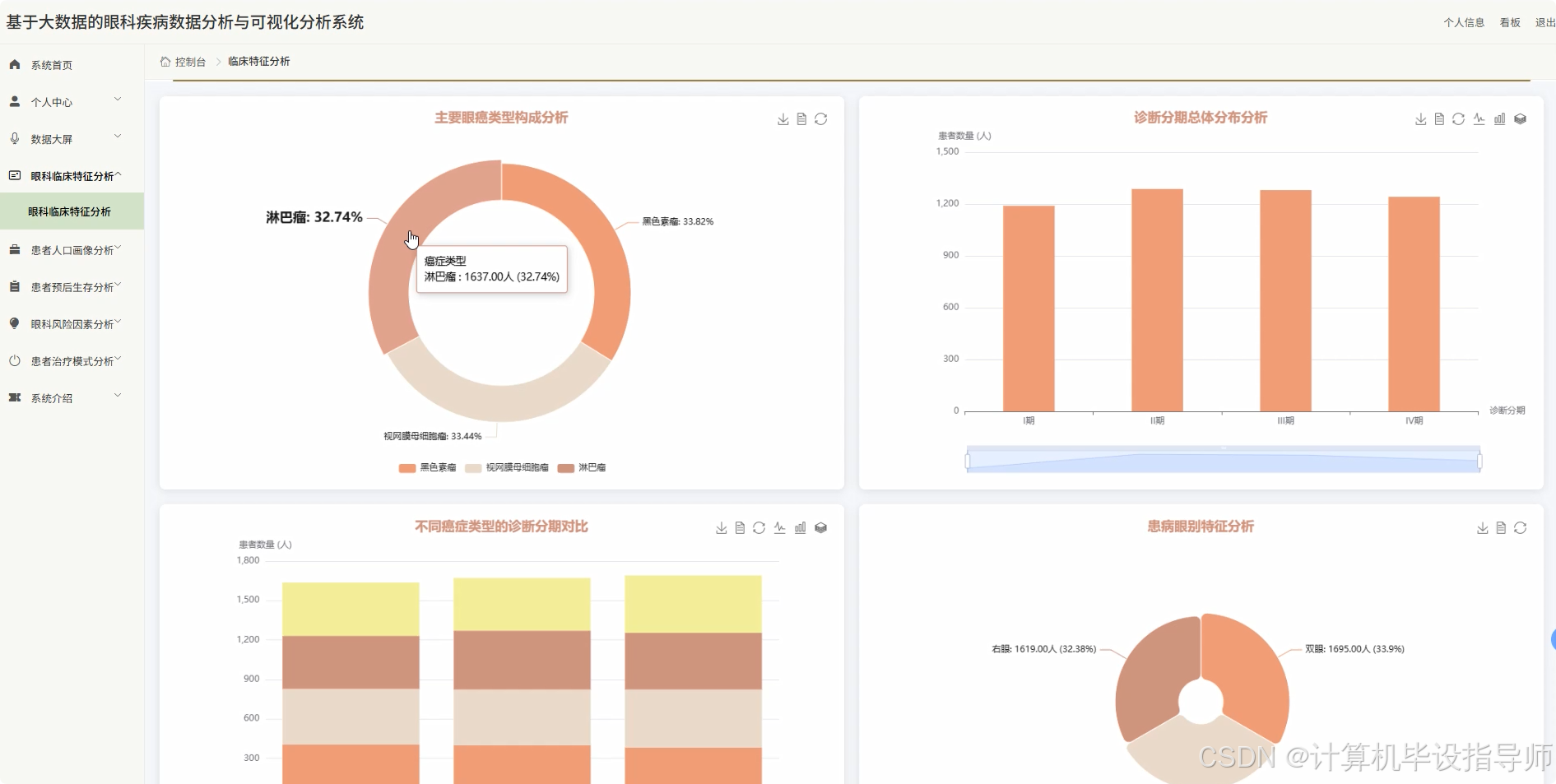Expand the 系统介绍 sidebar menu
This screenshot has height=784, width=1556.
[x=72, y=398]
